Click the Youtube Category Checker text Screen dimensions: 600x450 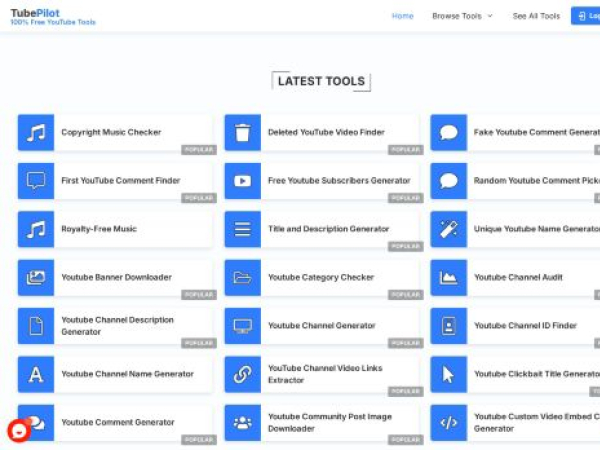point(321,277)
